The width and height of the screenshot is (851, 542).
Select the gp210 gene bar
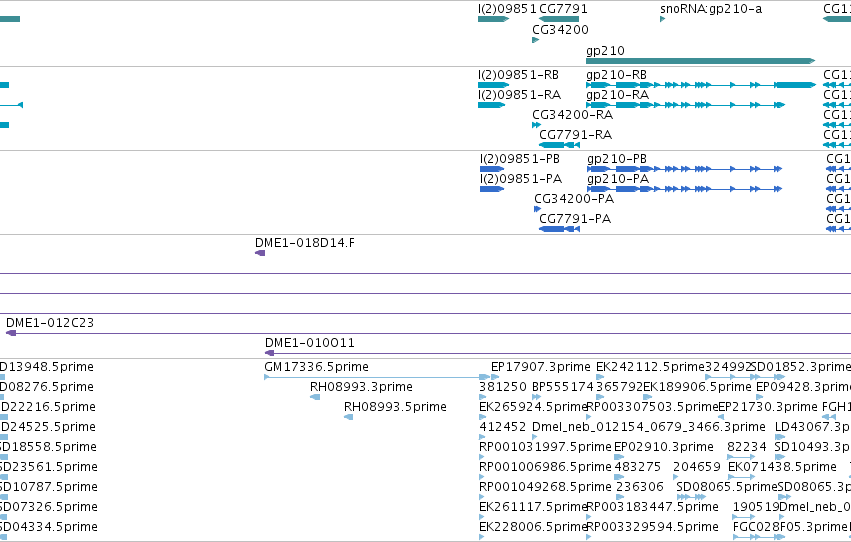tap(701, 61)
